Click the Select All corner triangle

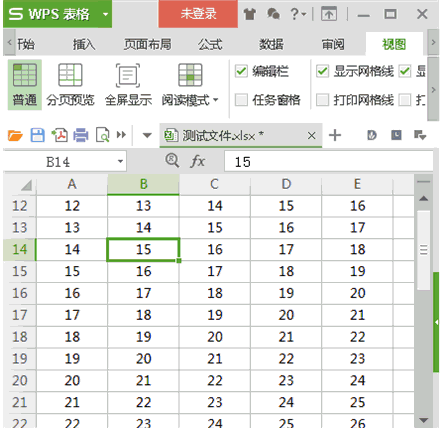(x=26, y=185)
